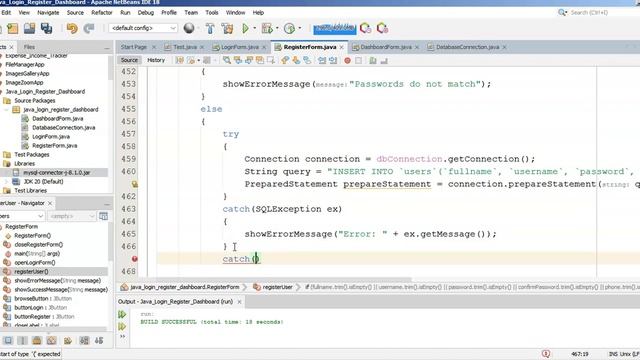
Task: Click the red error marker at line 467
Action: click(x=135, y=259)
